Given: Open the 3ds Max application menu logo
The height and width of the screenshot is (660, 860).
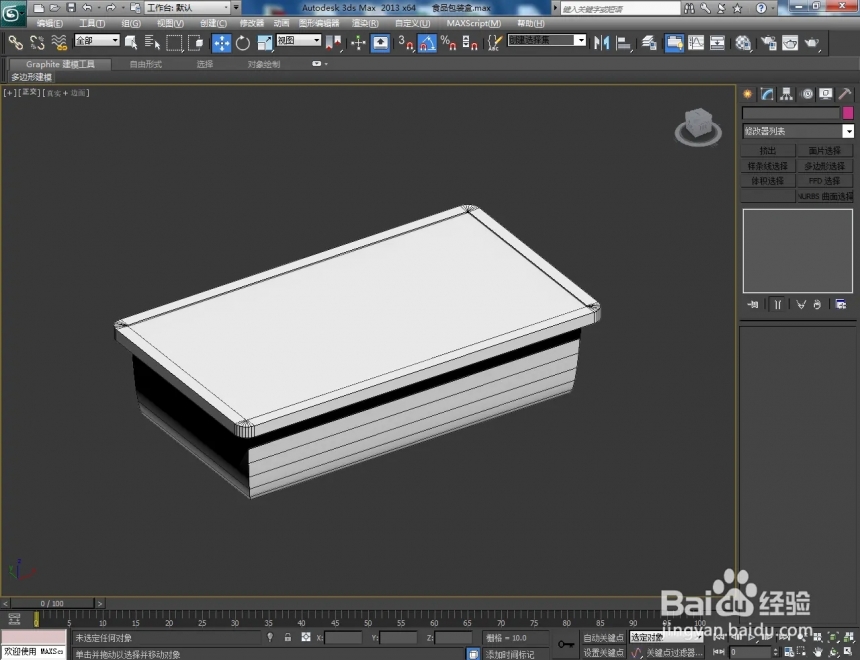Looking at the screenshot, I should (x=13, y=13).
